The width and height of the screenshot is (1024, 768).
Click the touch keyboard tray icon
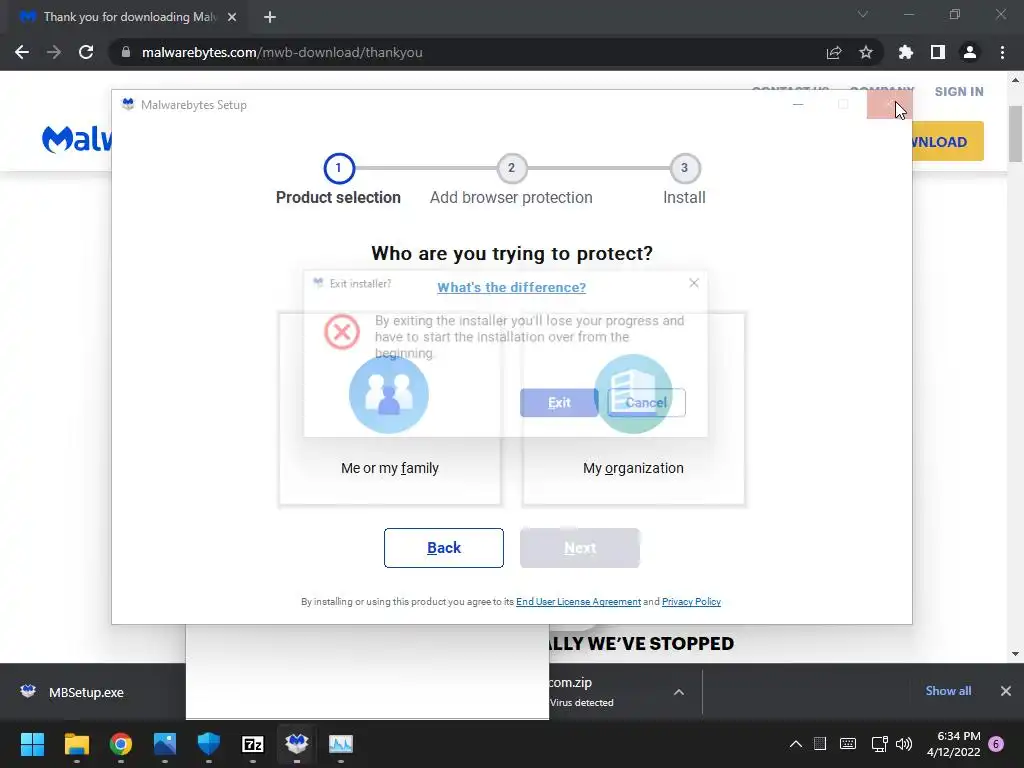(848, 744)
